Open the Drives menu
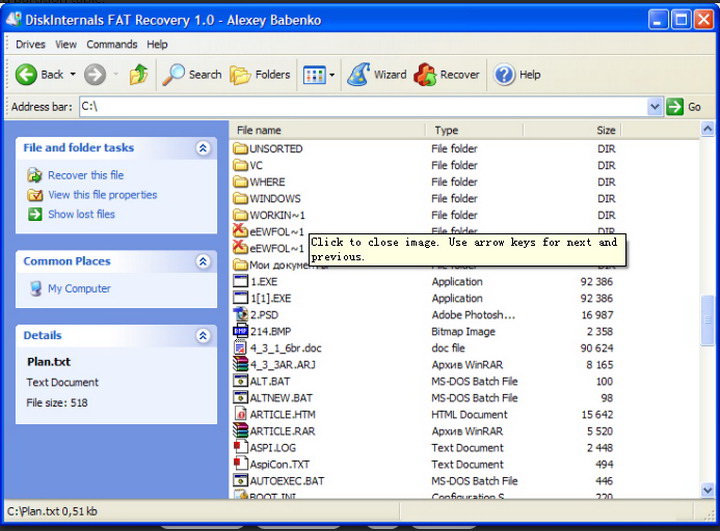Screen dimensions: 720x531 pos(31,44)
